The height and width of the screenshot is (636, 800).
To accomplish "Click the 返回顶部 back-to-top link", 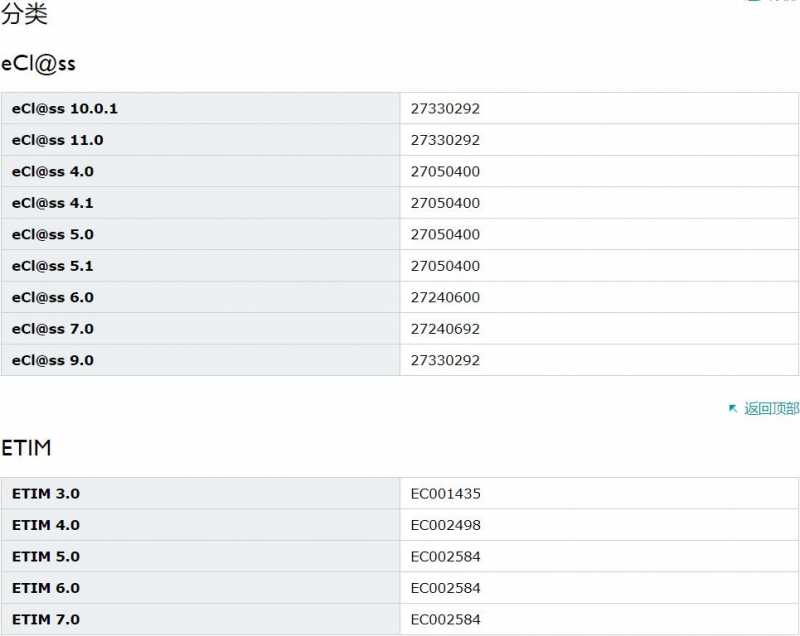I will click(771, 408).
